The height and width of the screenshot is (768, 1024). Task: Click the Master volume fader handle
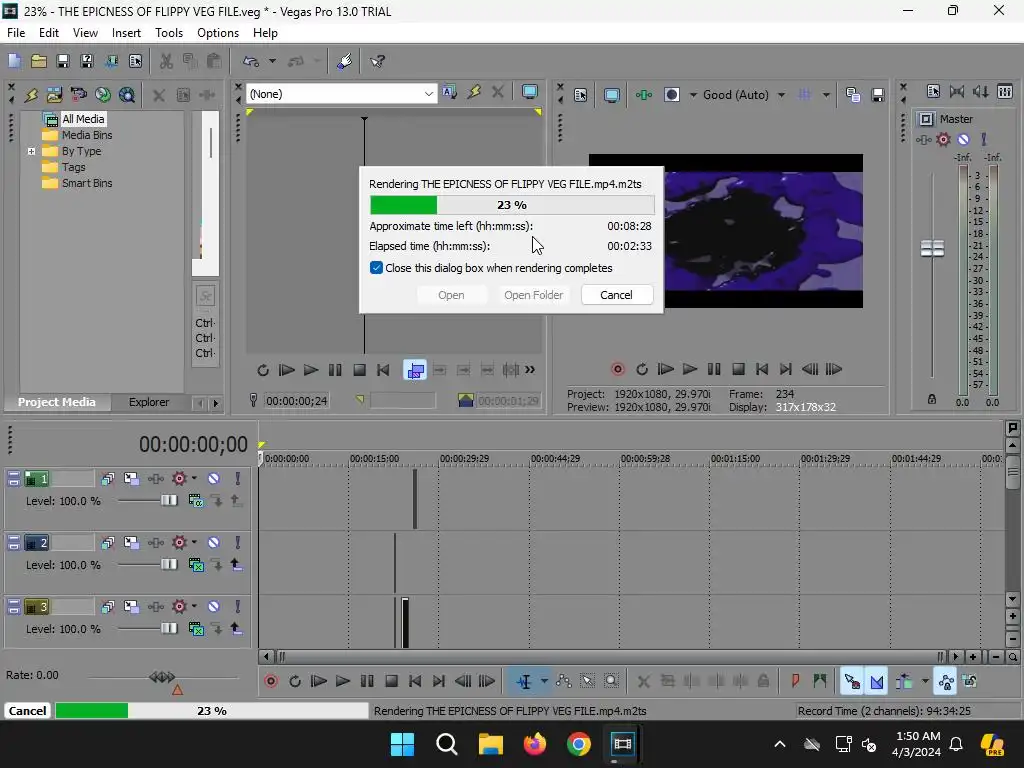[x=932, y=248]
